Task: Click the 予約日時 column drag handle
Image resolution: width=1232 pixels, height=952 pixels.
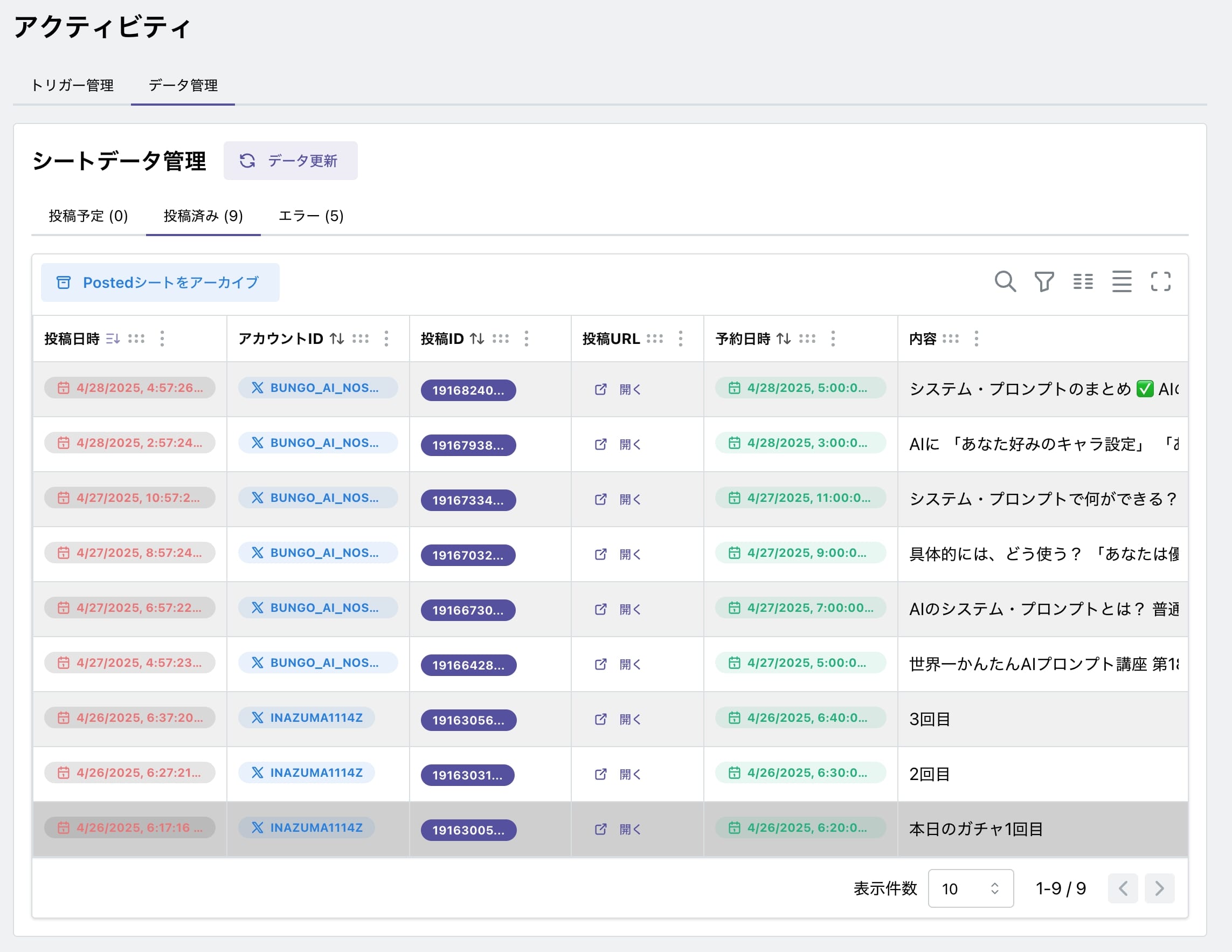Action: [807, 339]
